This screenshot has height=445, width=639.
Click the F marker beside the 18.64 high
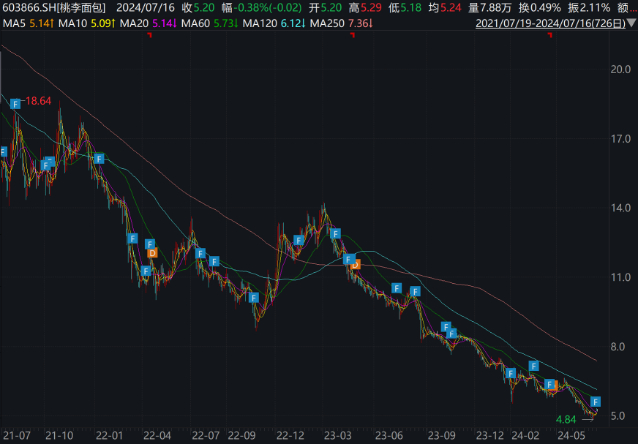coord(15,104)
